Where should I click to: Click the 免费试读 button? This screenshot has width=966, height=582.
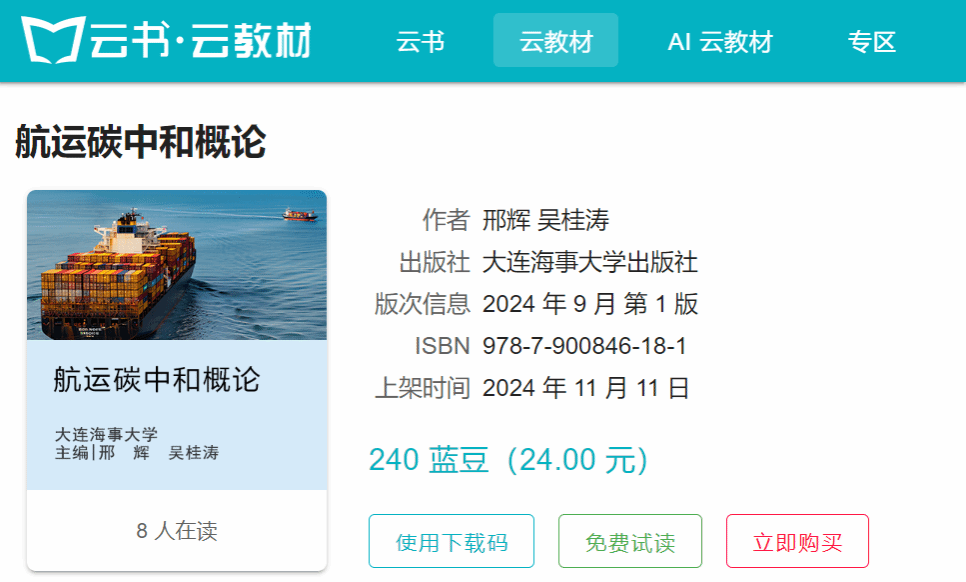point(630,541)
